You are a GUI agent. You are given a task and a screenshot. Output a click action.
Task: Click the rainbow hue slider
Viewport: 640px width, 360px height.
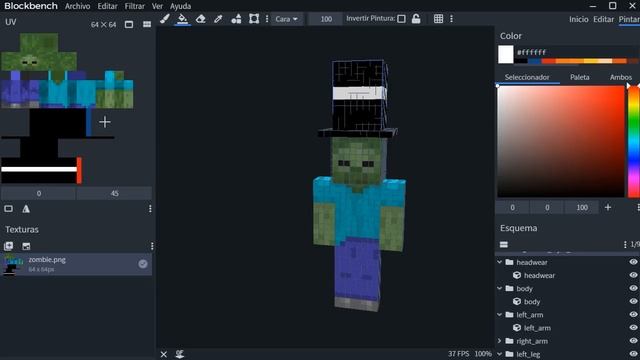coord(633,142)
